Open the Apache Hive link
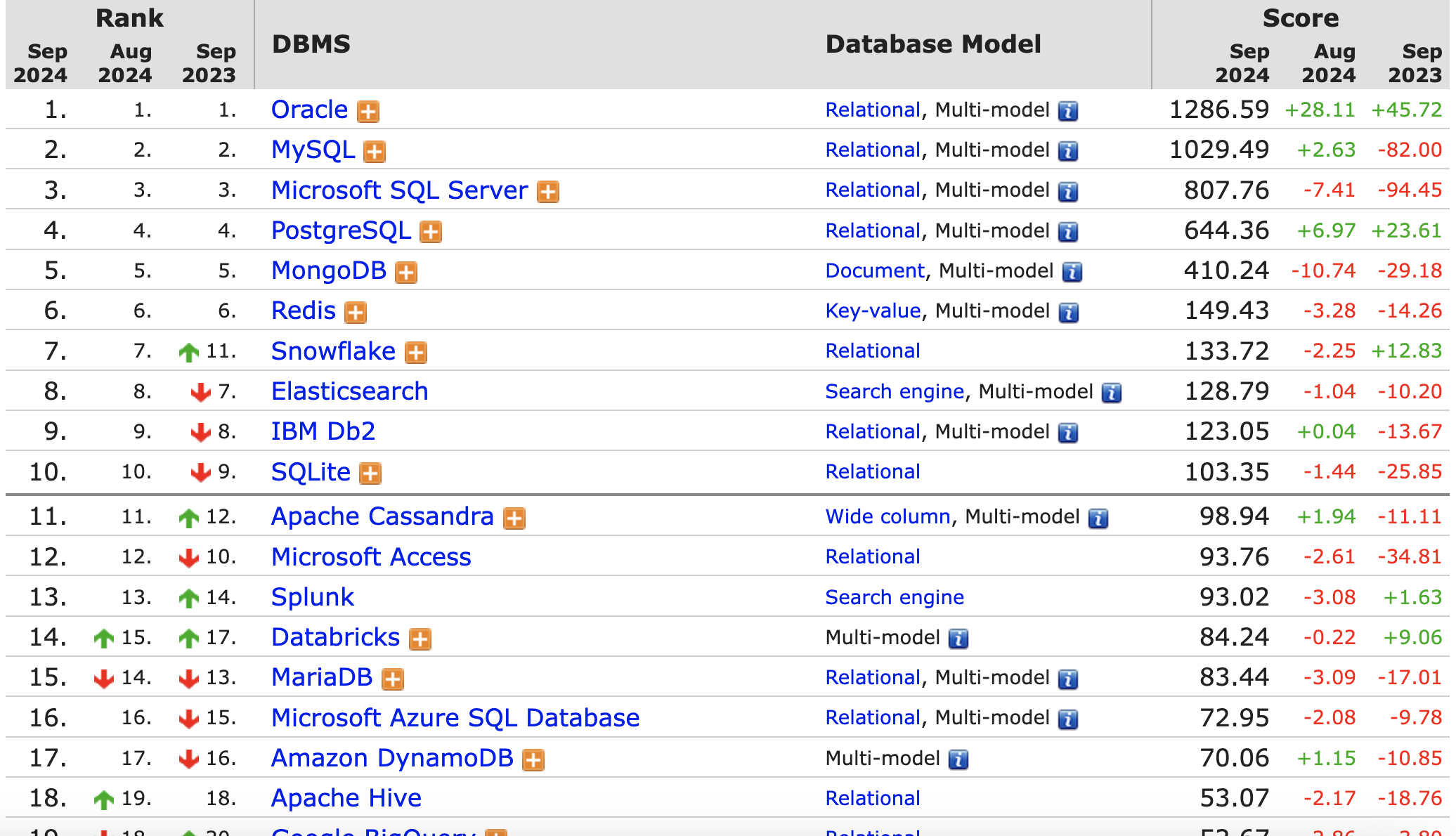1456x836 pixels. [346, 798]
